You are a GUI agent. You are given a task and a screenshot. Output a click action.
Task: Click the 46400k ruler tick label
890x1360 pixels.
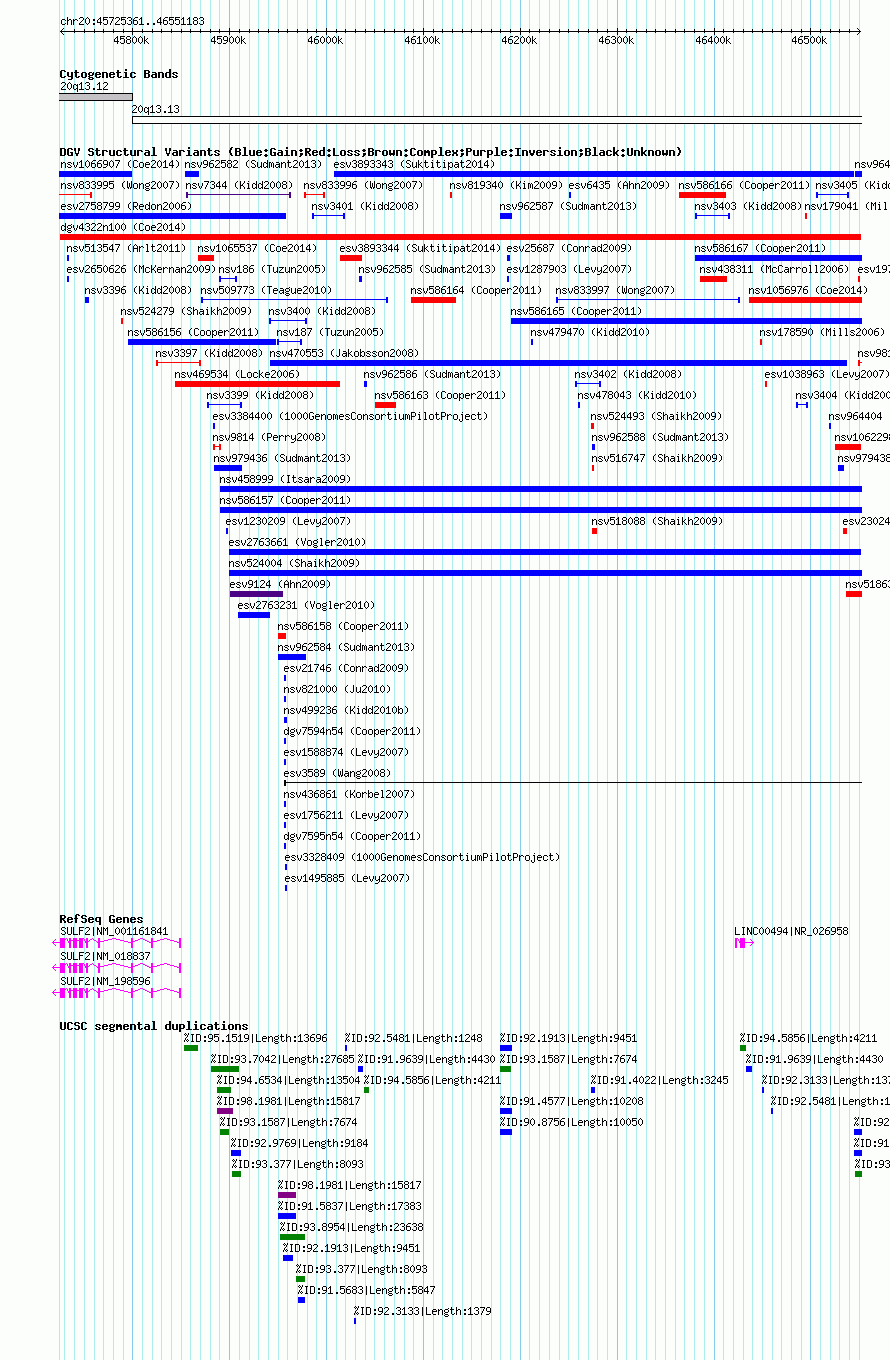[x=712, y=40]
